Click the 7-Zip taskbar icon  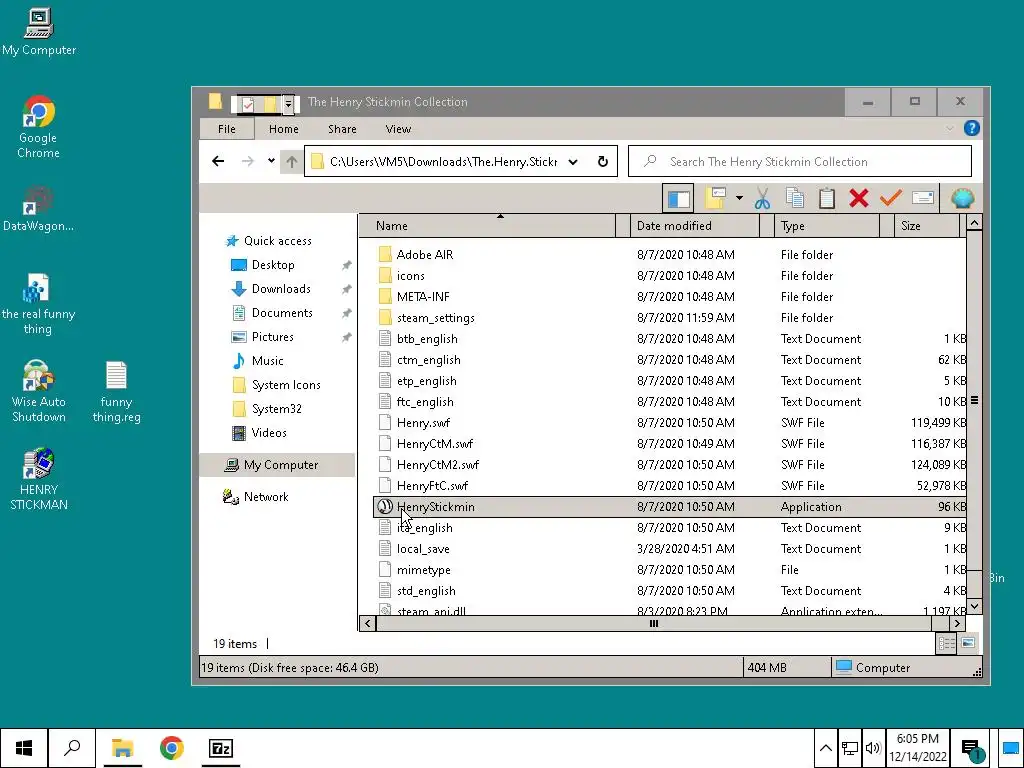point(220,748)
